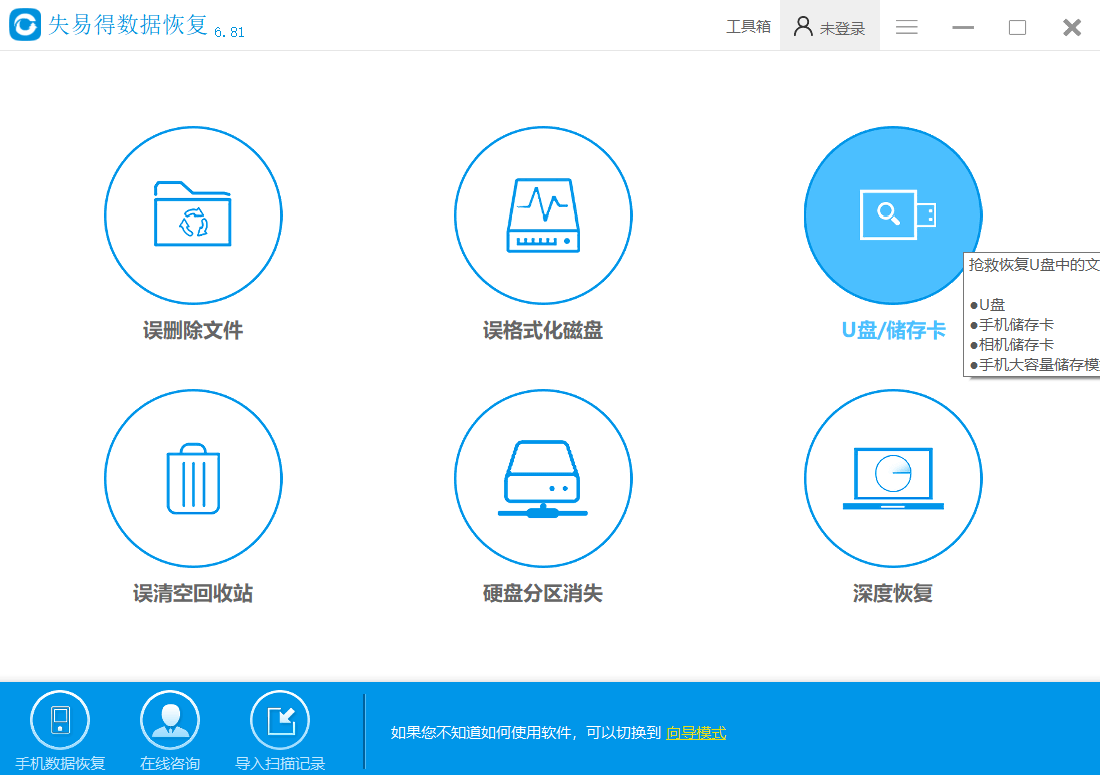Open the accidentally deleted files recovery icon
This screenshot has height=775, width=1100.
[193, 215]
